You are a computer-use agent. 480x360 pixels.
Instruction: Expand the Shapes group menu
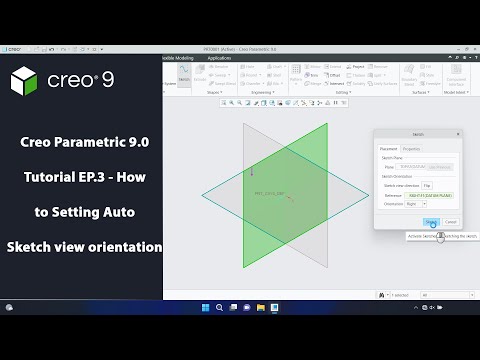pos(215,92)
